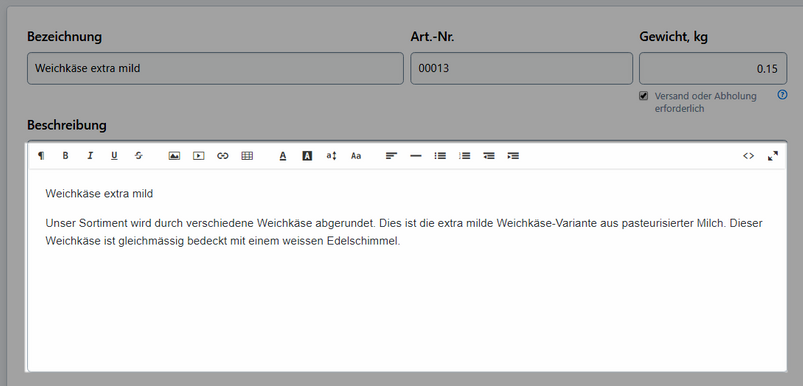Click the Art.-Nr. input field
Image resolution: width=803 pixels, height=386 pixels.
click(521, 68)
